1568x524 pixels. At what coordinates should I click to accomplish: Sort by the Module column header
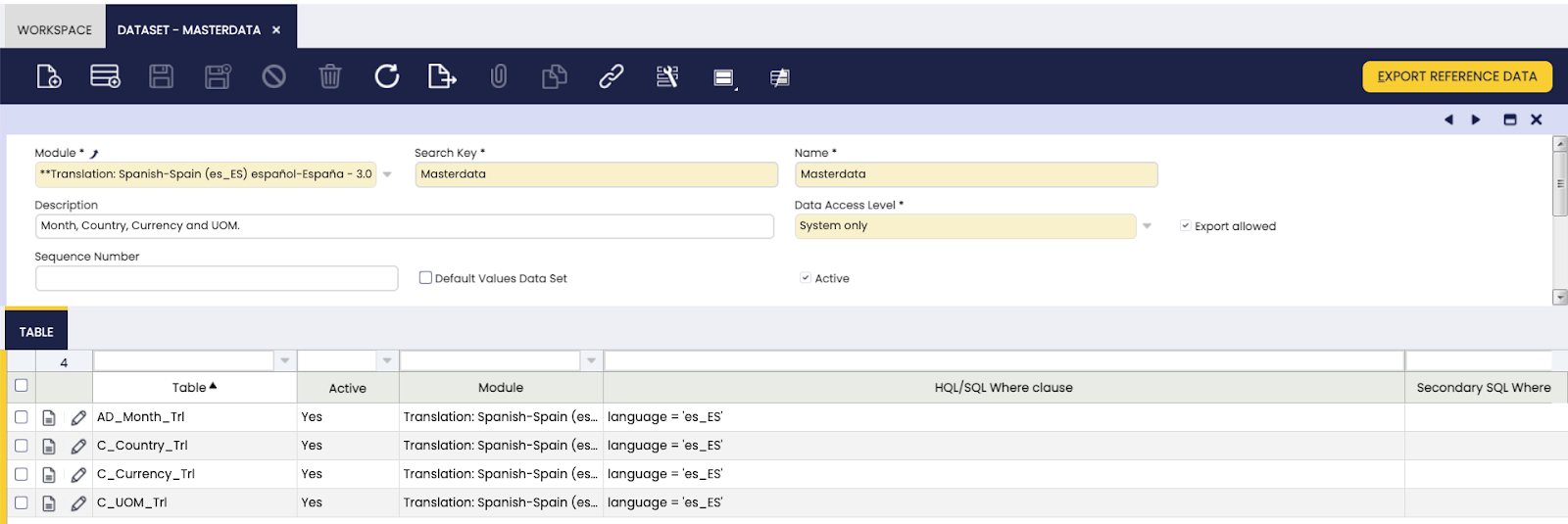pyautogui.click(x=501, y=388)
